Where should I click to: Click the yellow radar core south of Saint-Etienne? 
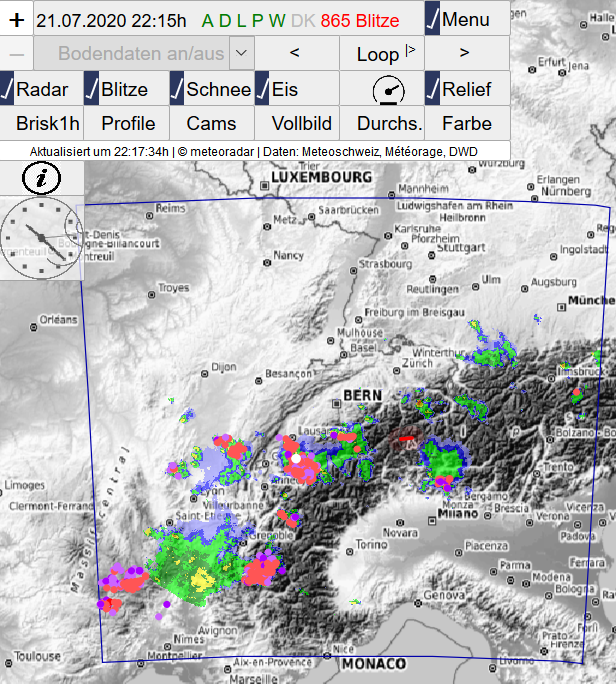click(x=202, y=579)
